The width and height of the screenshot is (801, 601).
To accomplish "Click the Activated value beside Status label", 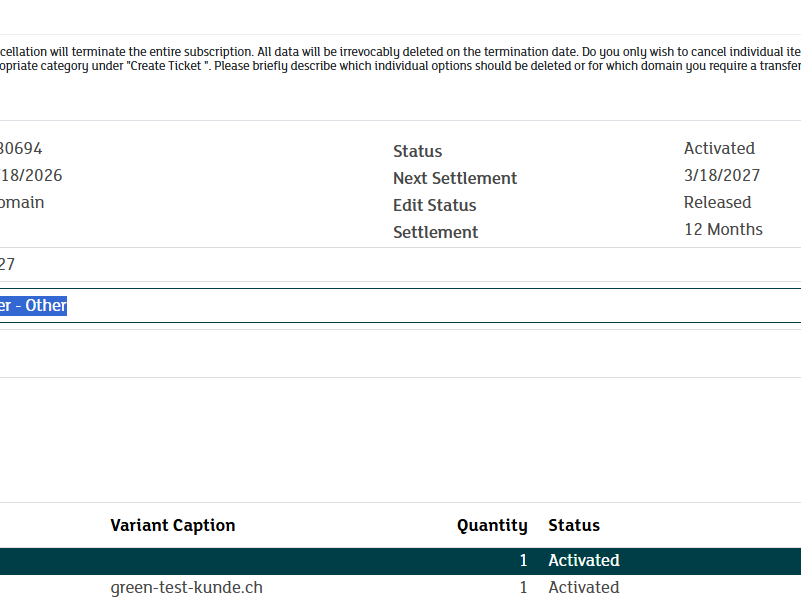I will [x=718, y=148].
